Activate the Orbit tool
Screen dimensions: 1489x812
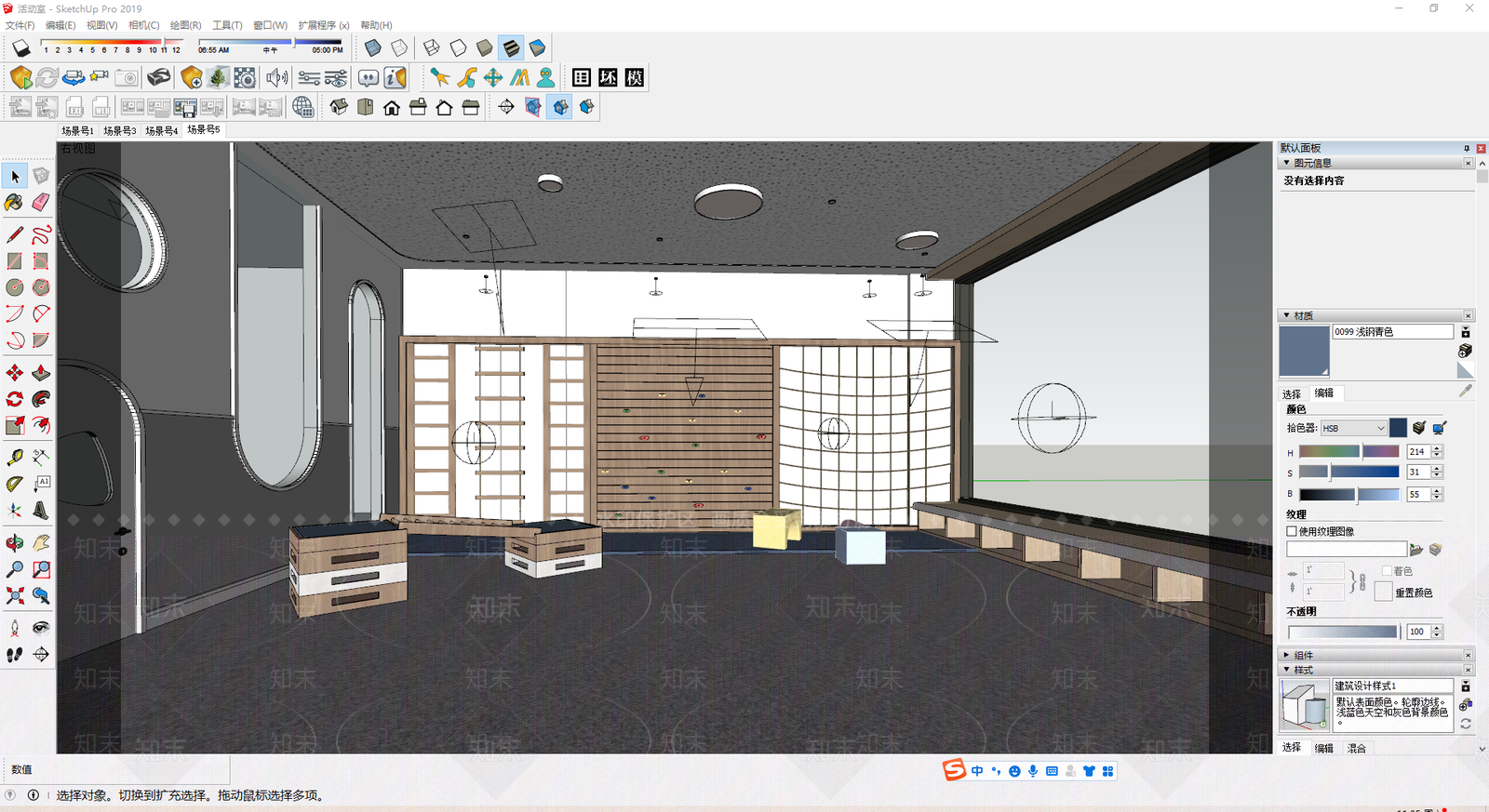15,543
